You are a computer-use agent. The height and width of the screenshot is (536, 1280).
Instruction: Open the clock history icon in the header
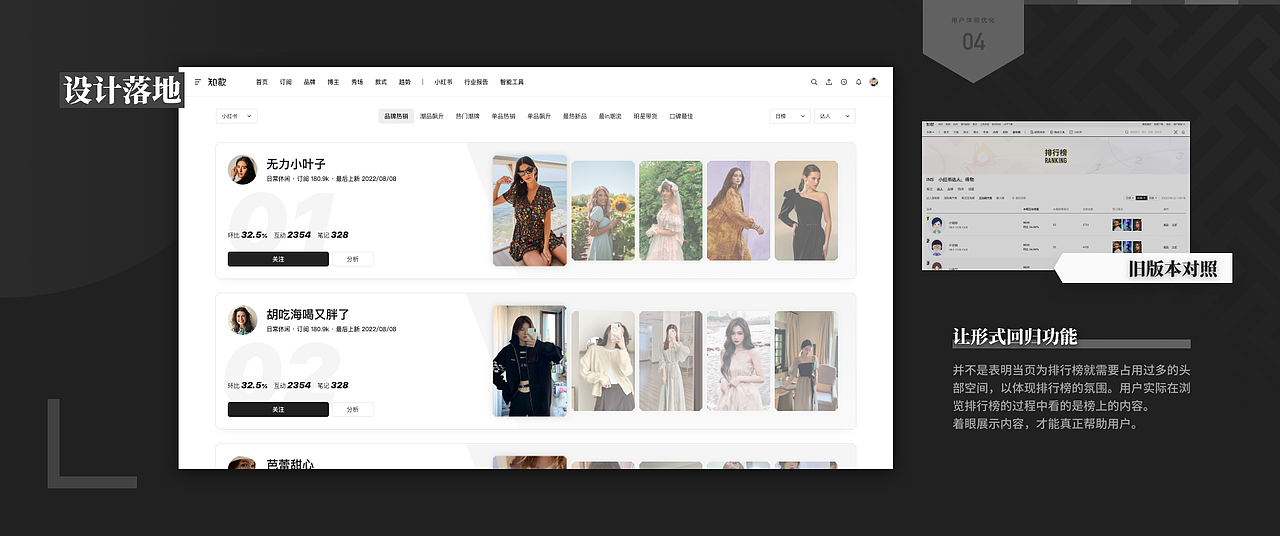coord(844,82)
